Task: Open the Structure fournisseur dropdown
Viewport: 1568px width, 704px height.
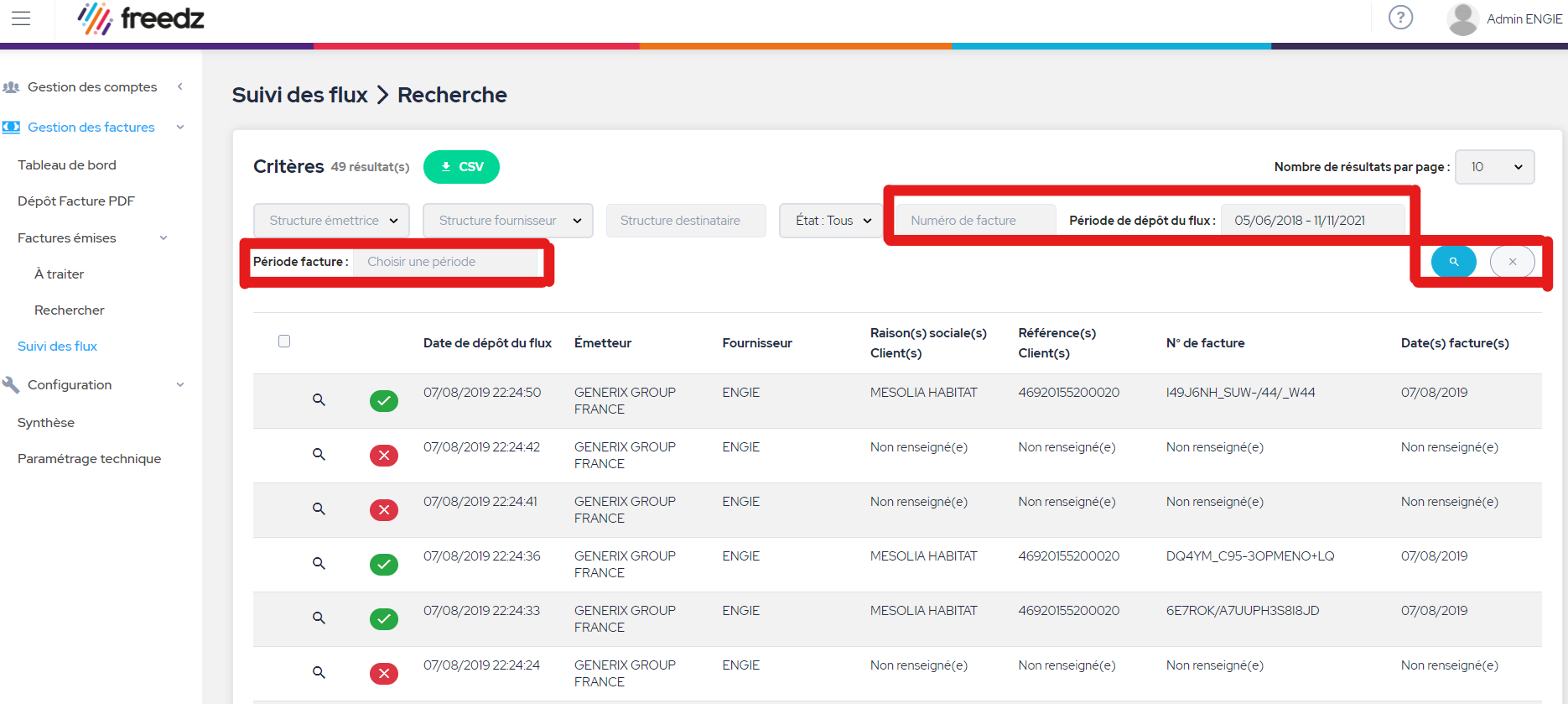Action: [x=508, y=221]
